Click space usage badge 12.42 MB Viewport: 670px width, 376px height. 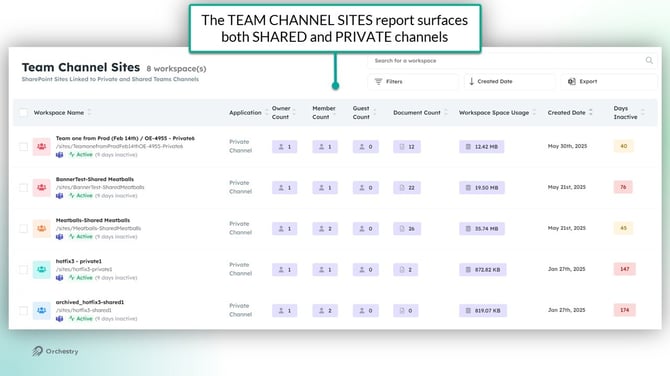coord(482,147)
